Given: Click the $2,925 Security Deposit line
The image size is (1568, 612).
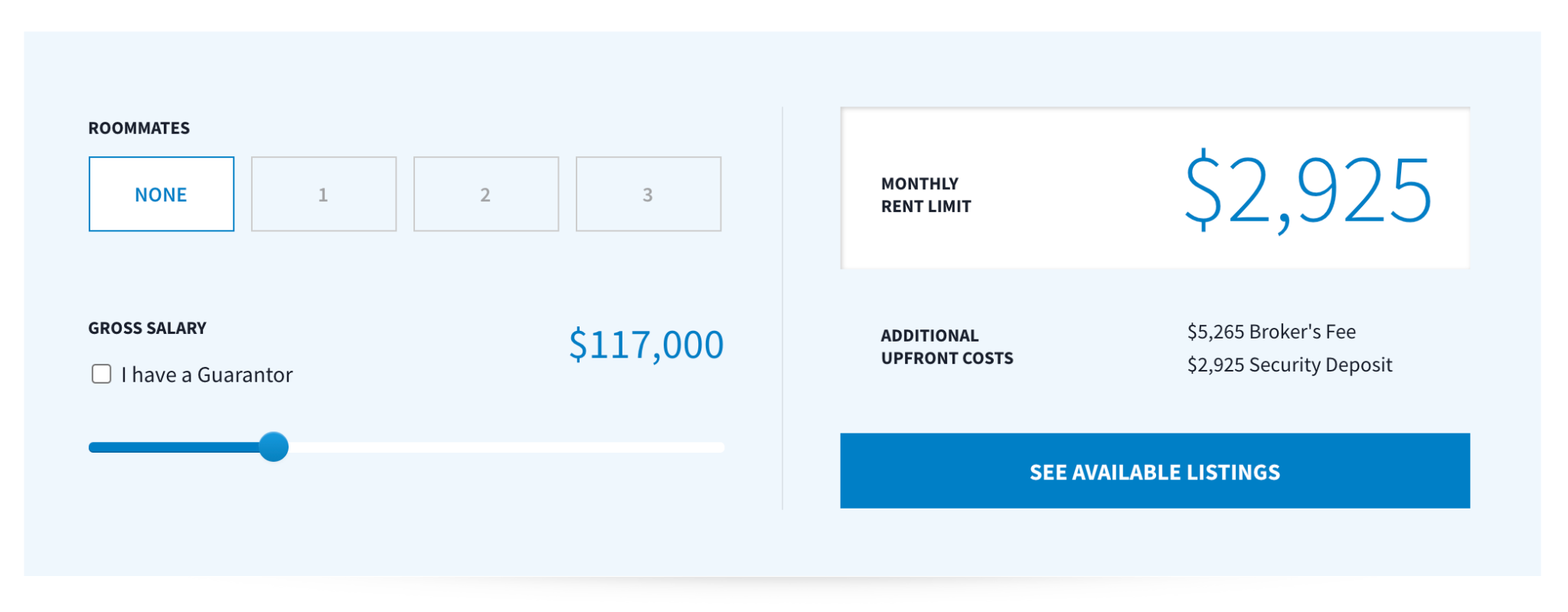Looking at the screenshot, I should click(1289, 365).
